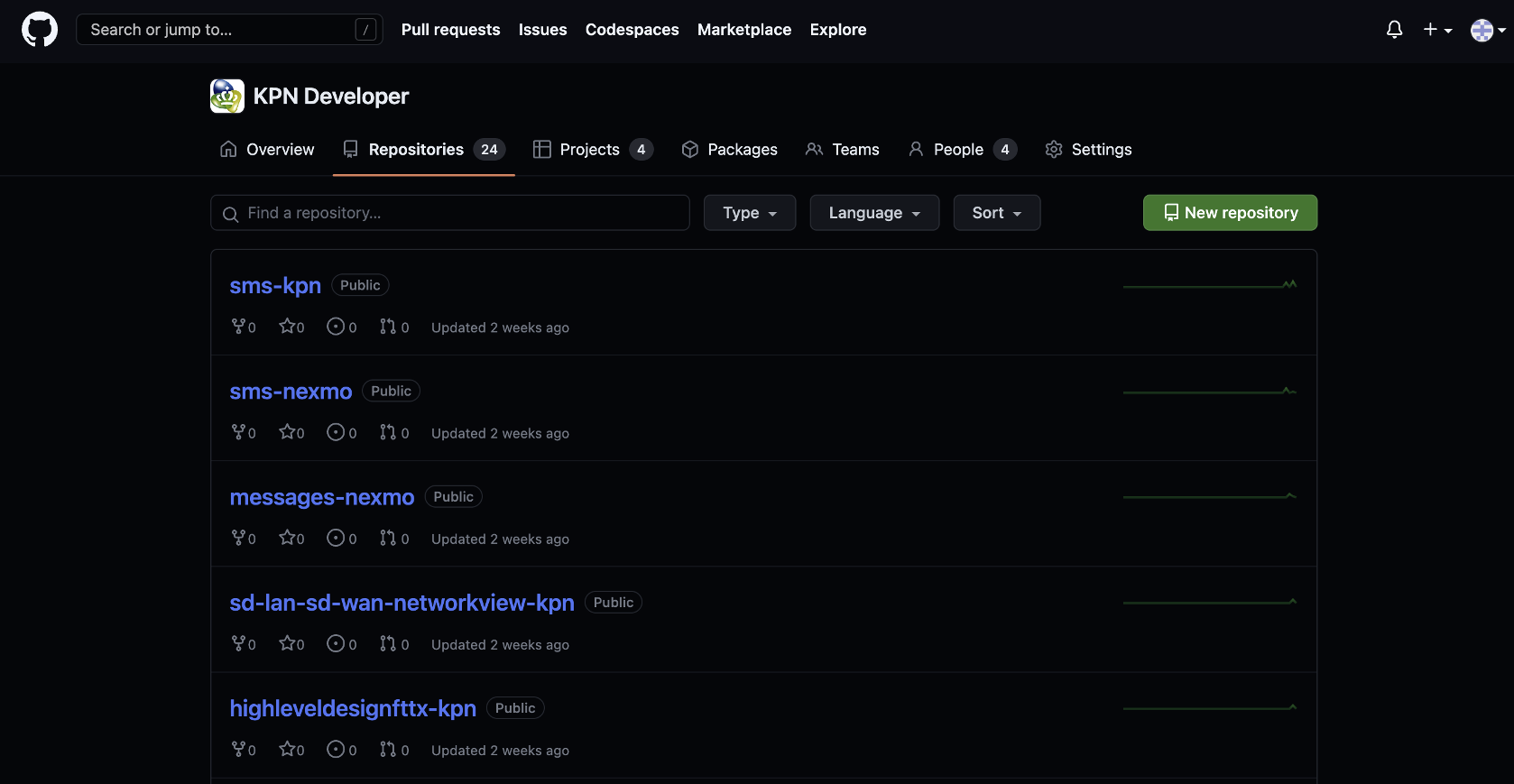Click the pull requests icon for sms-nexmo
The image size is (1514, 784).
(x=388, y=432)
